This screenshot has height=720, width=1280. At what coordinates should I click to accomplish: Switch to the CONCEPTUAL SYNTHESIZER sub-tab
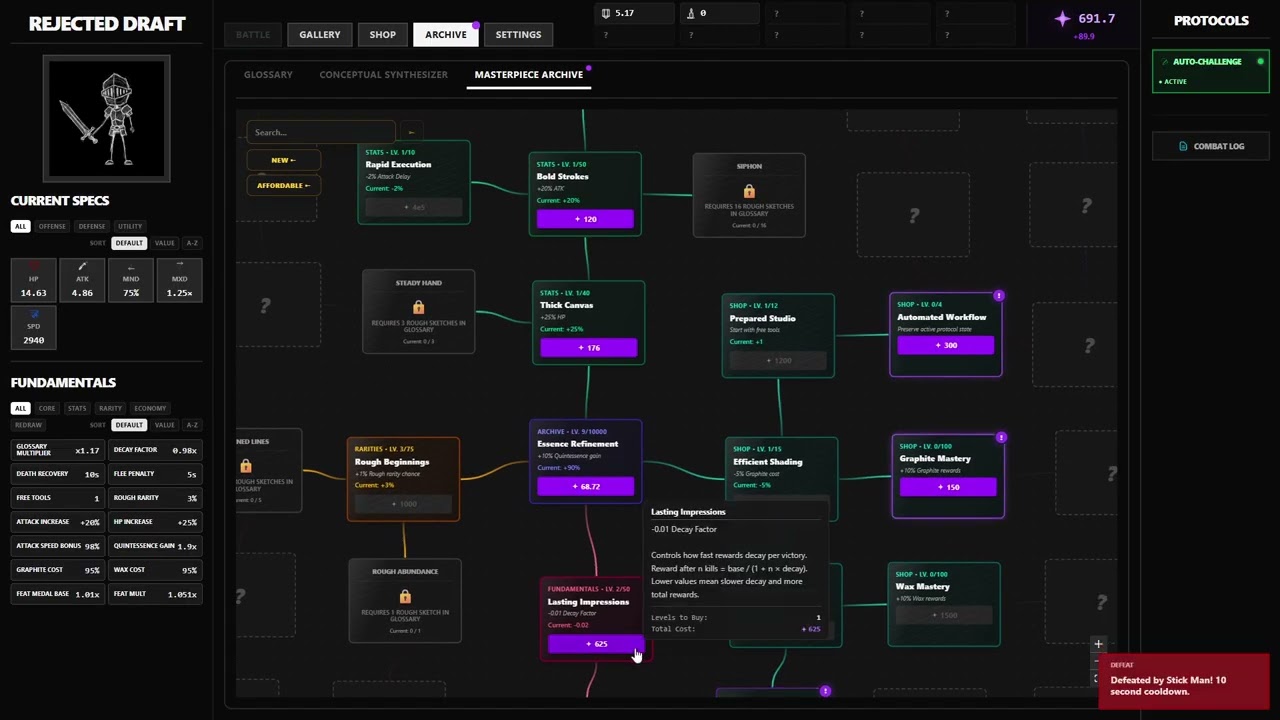point(384,75)
